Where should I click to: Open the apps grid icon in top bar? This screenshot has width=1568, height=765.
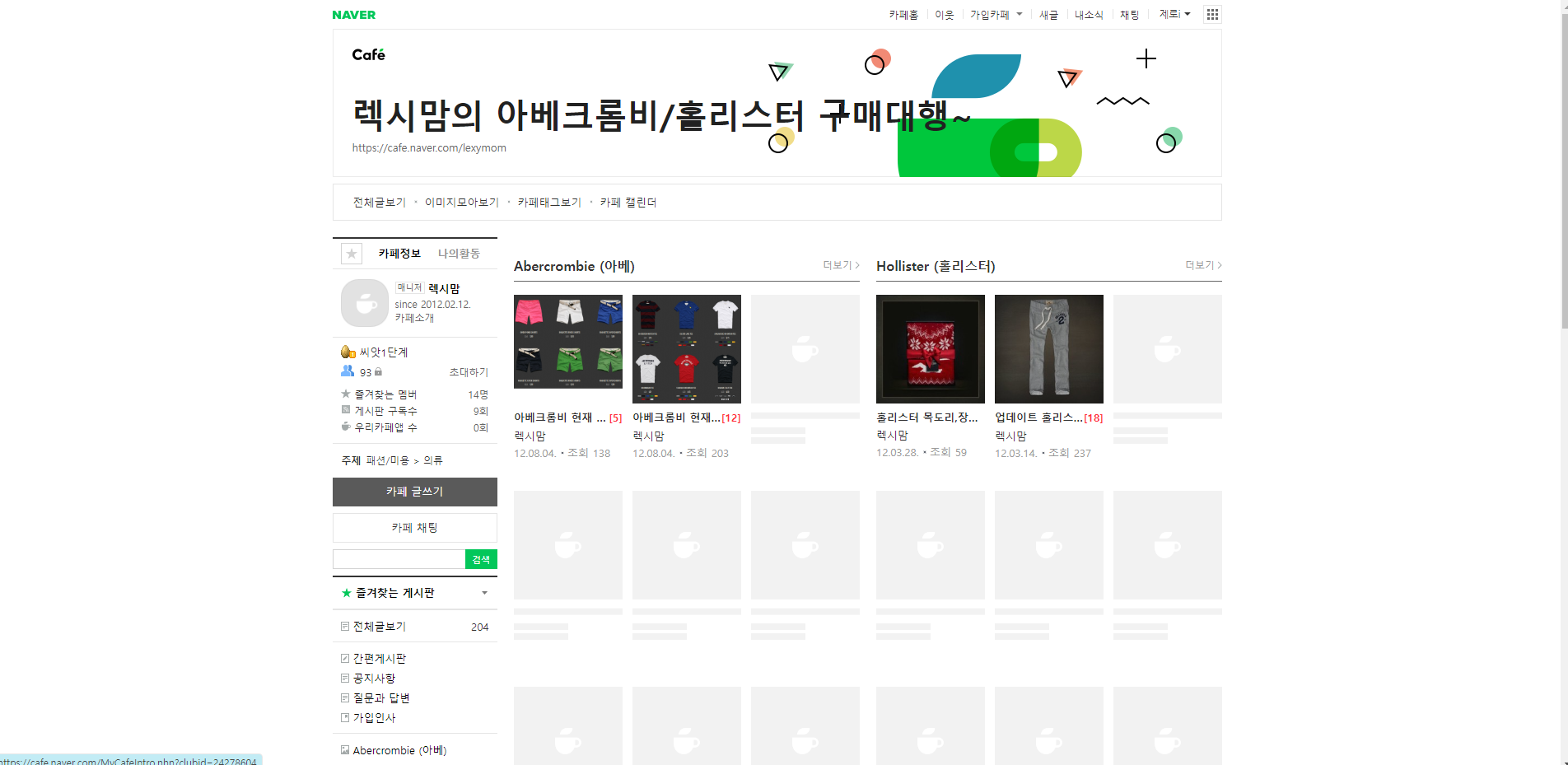[1212, 15]
